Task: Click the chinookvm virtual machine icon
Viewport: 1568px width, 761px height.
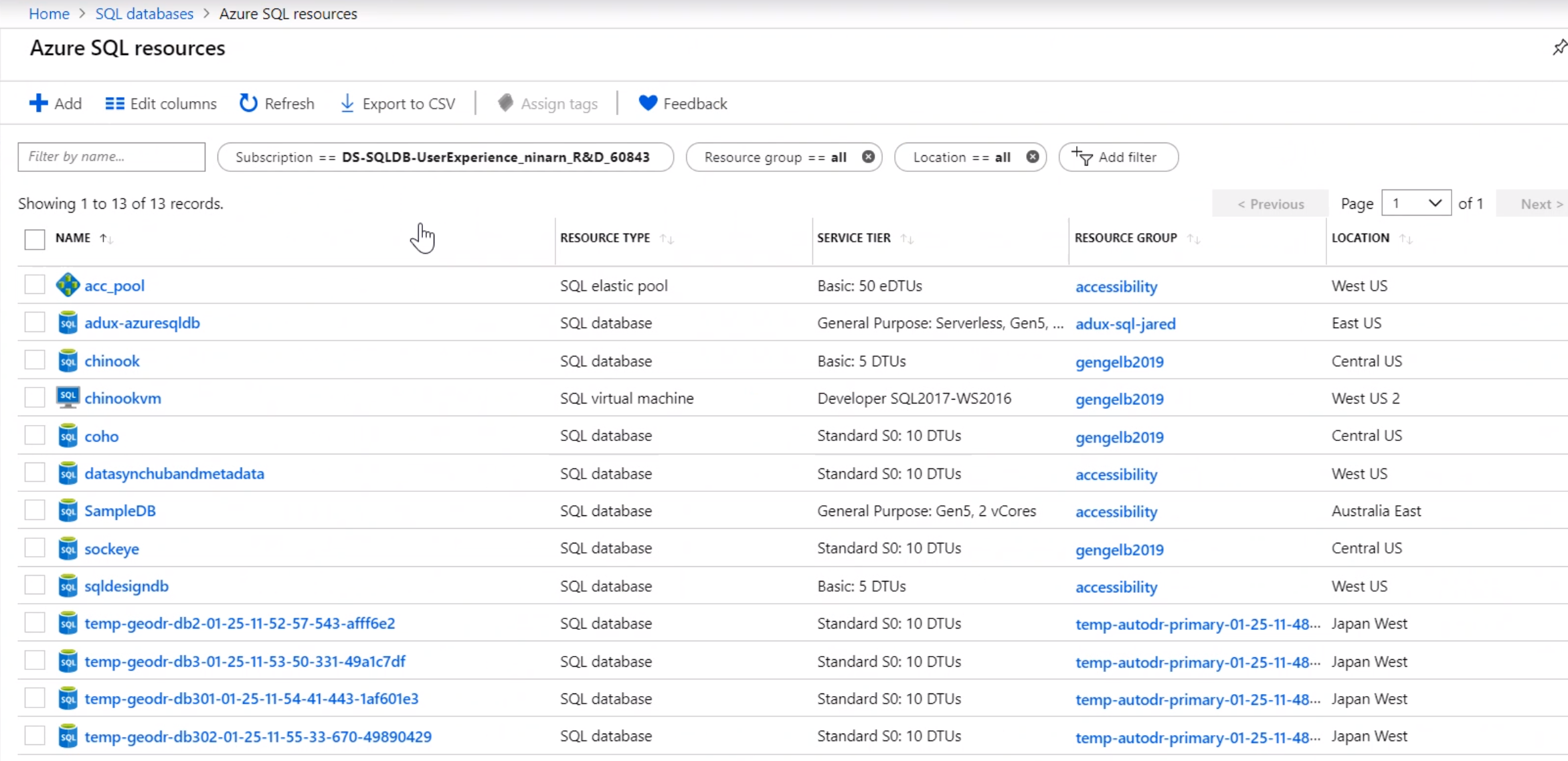Action: pos(68,398)
